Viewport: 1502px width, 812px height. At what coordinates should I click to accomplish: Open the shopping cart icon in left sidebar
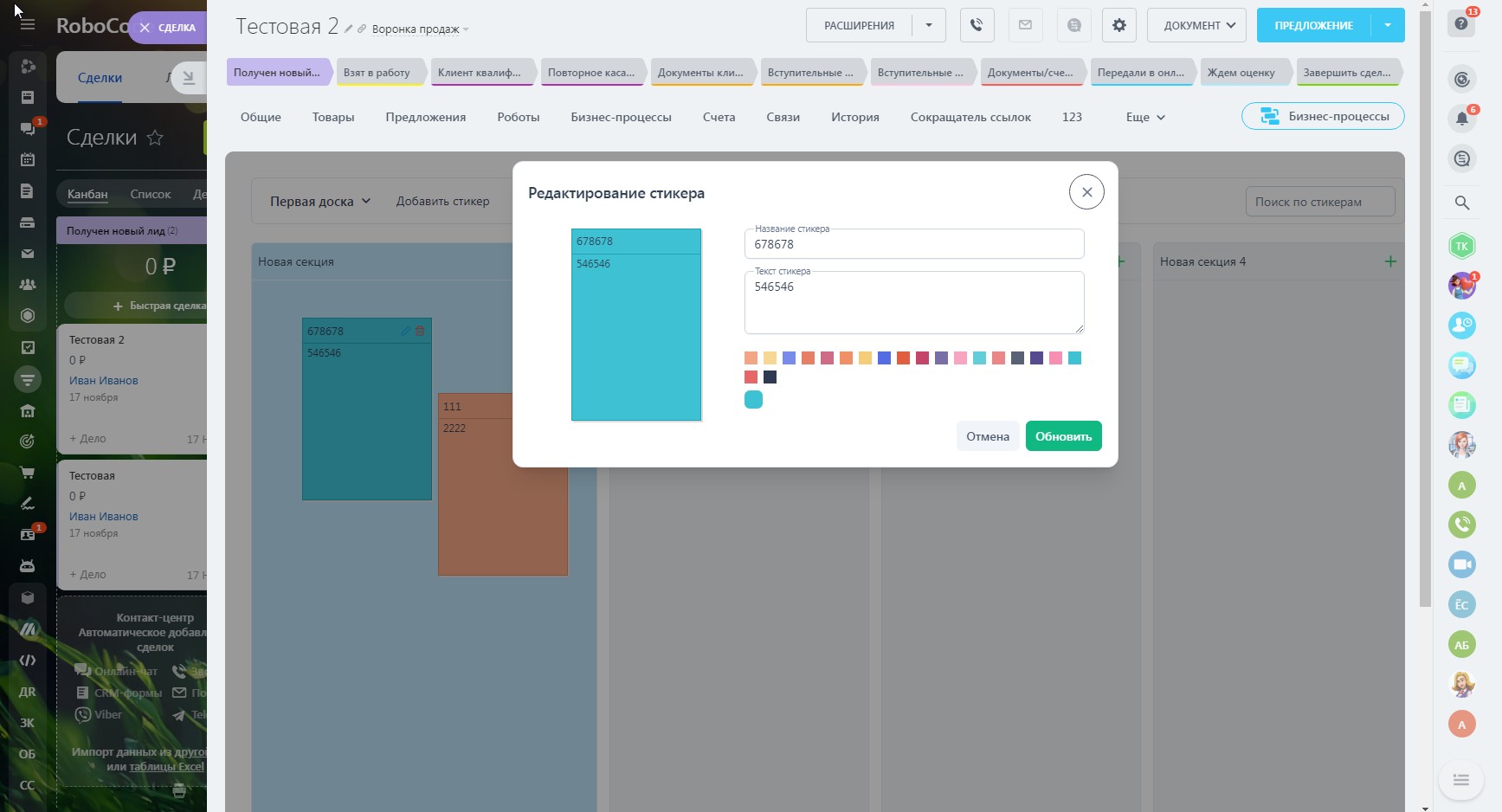coord(28,473)
